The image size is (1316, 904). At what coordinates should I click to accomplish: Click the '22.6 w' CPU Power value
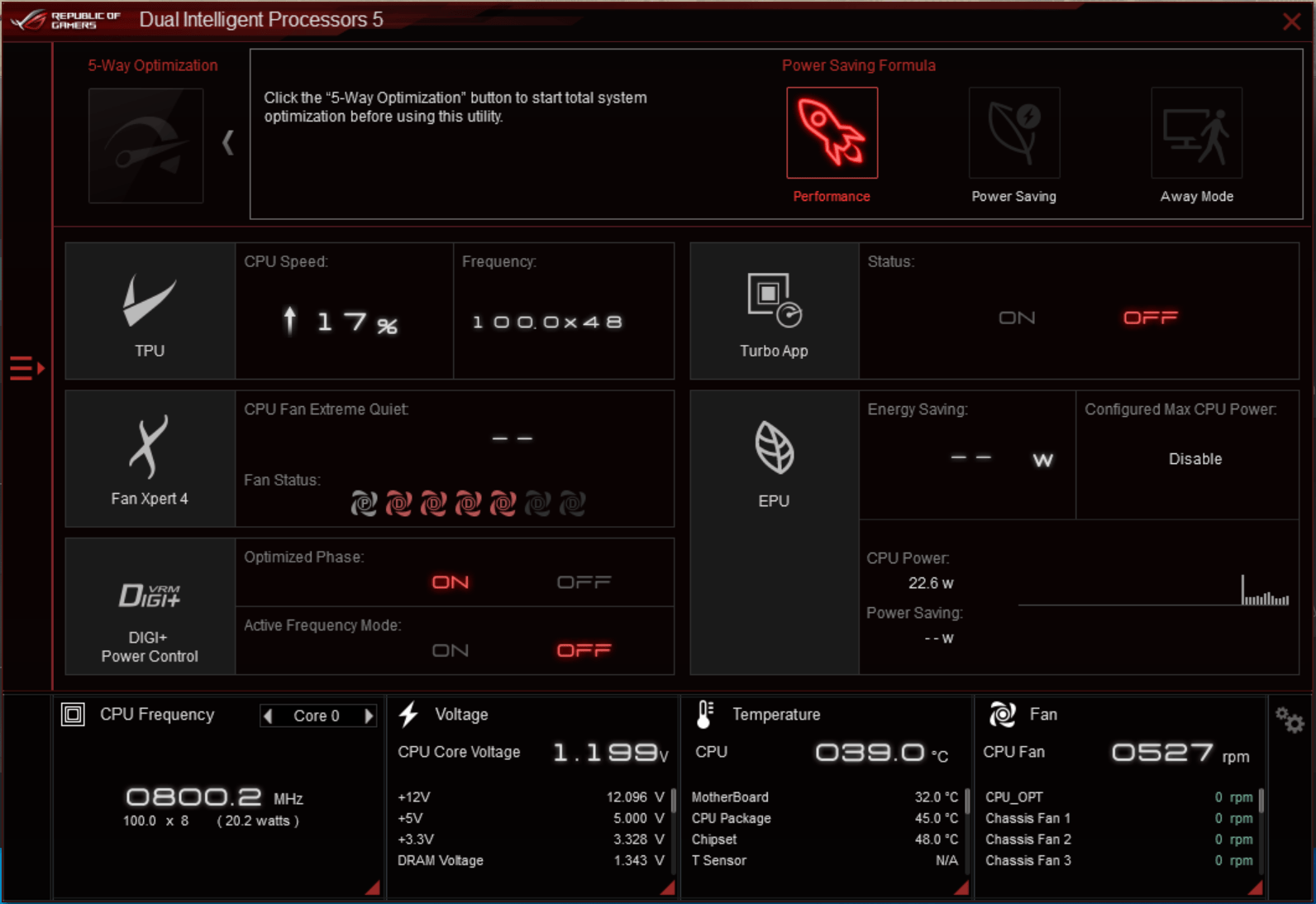point(931,583)
